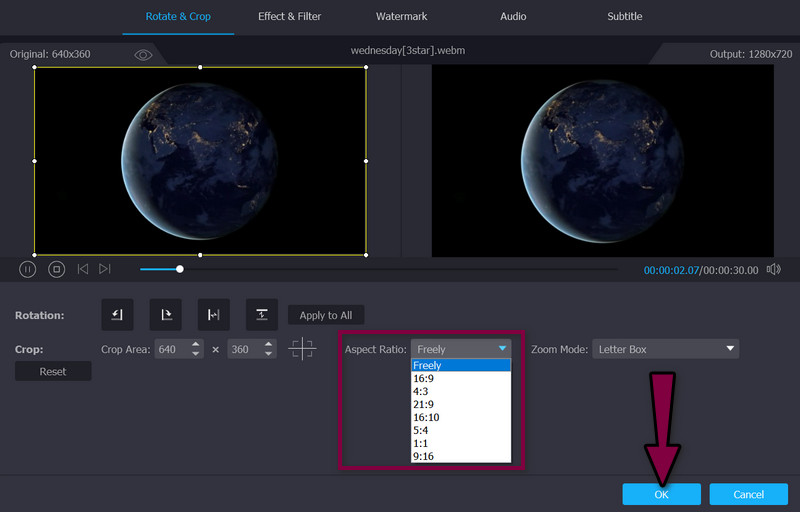Mute audio using the speaker icon
This screenshot has width=800, height=512.
773,269
